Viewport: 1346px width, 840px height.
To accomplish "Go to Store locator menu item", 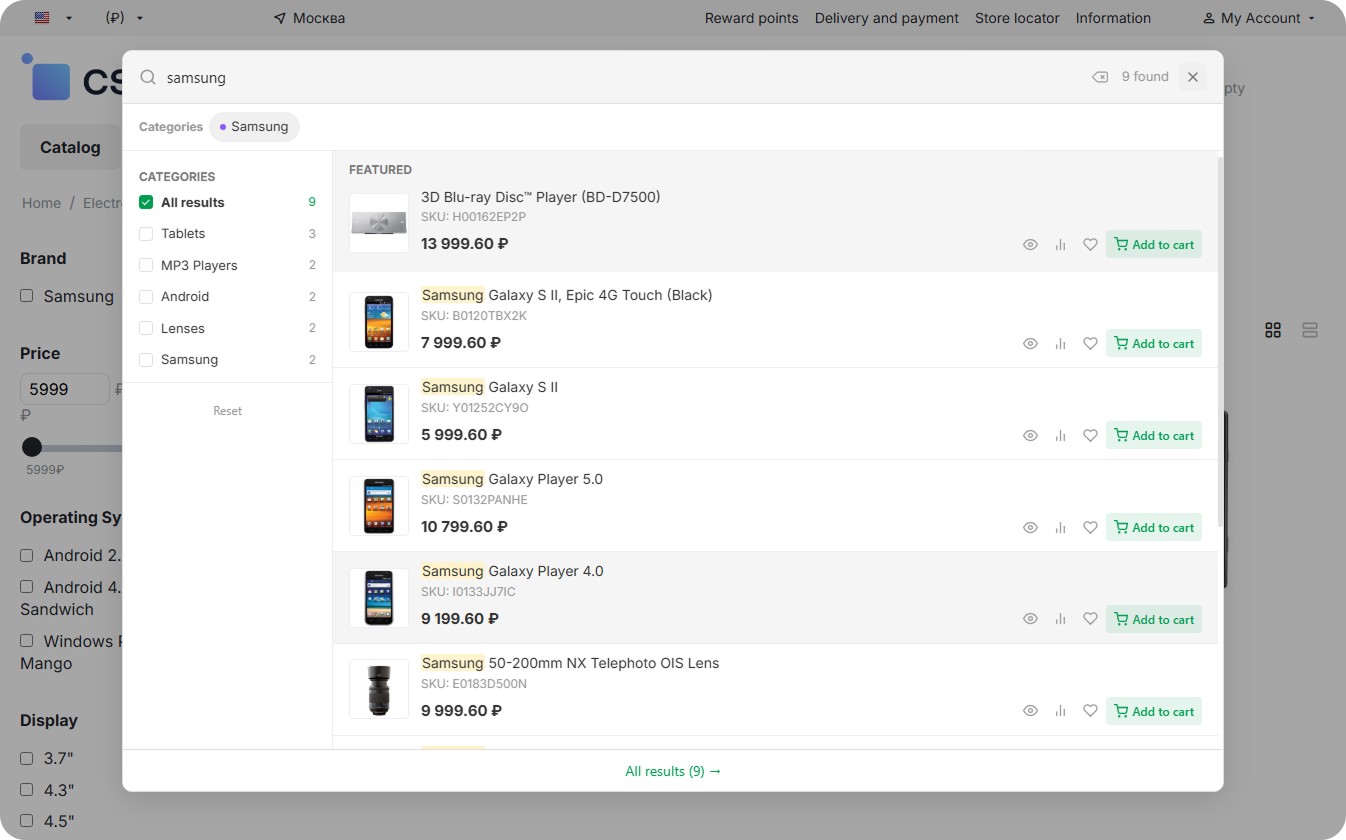I will coord(1017,18).
